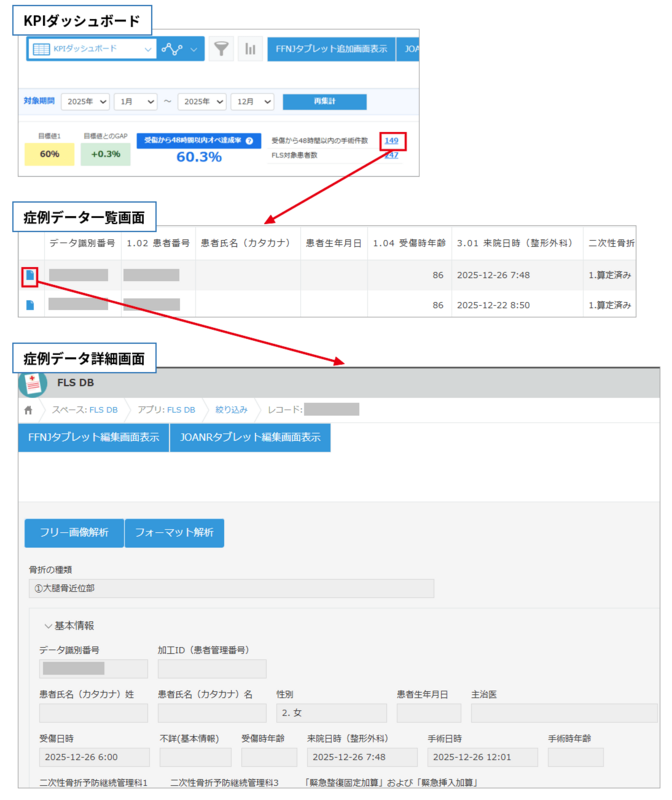Click FFNJタブレット追加画面表示 button
Screen dimensions: 672x800
click(331, 49)
